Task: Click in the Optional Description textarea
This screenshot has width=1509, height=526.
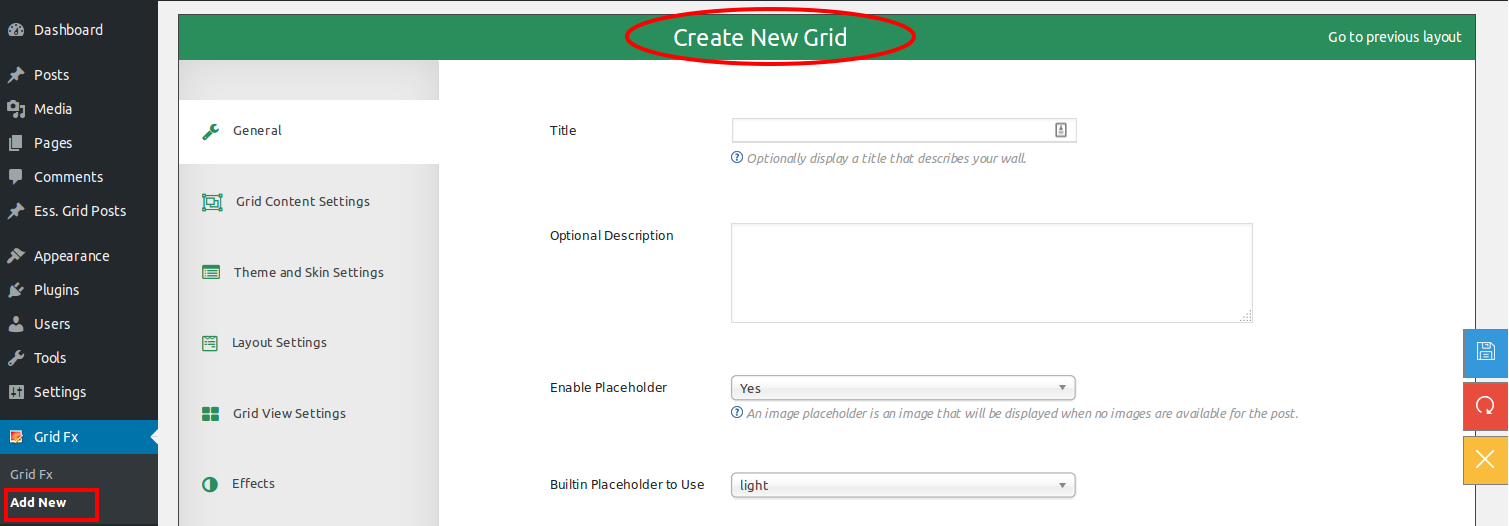Action: 992,273
